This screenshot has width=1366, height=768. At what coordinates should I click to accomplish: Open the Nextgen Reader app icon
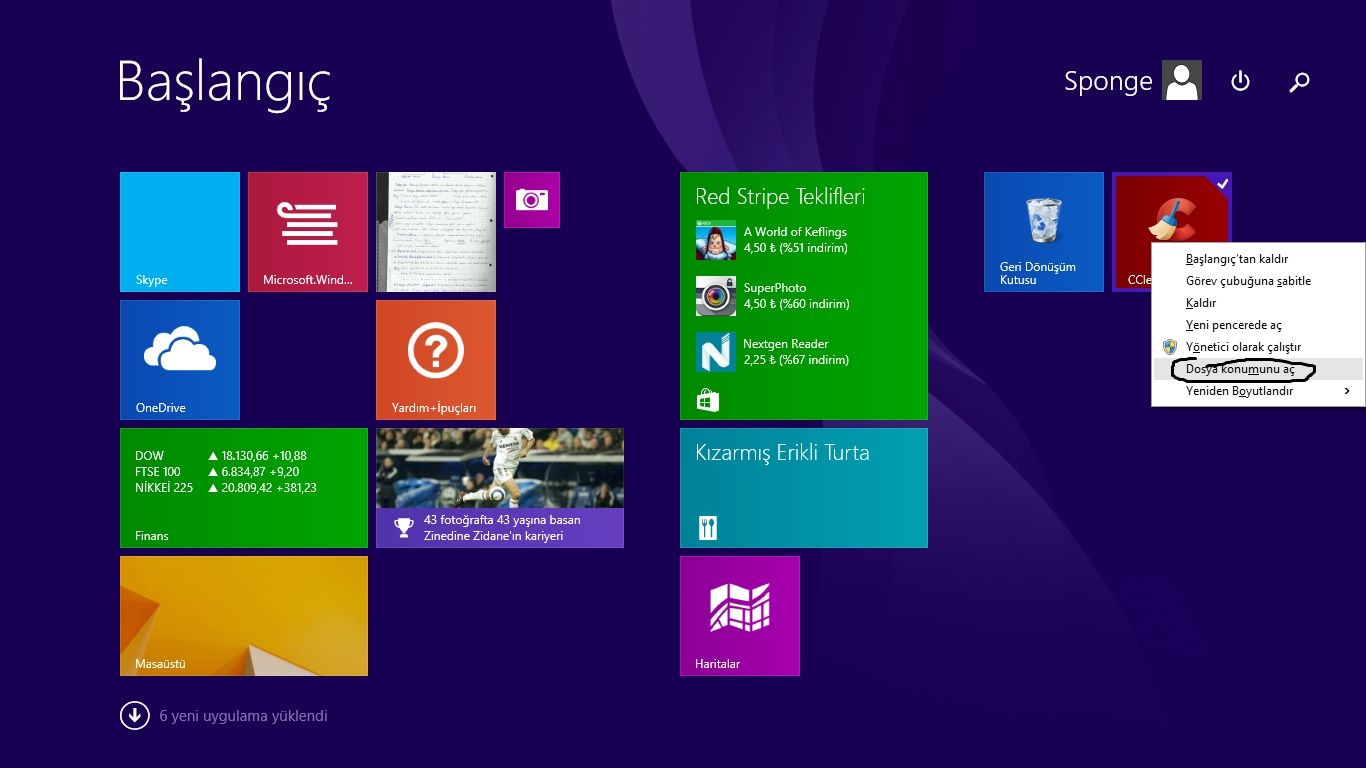pyautogui.click(x=716, y=352)
